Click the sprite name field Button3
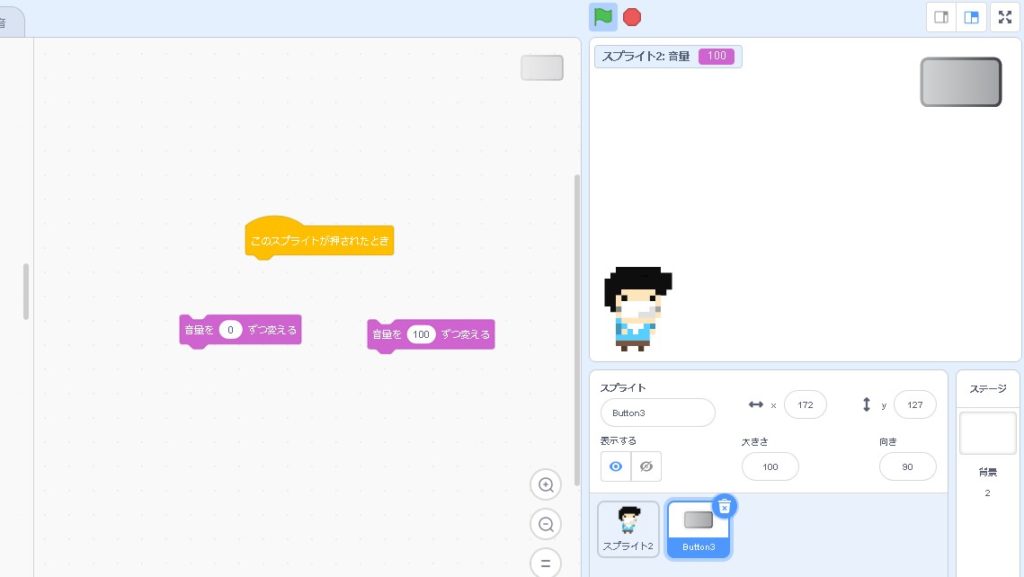Screen dimensions: 1024x577 coord(657,413)
